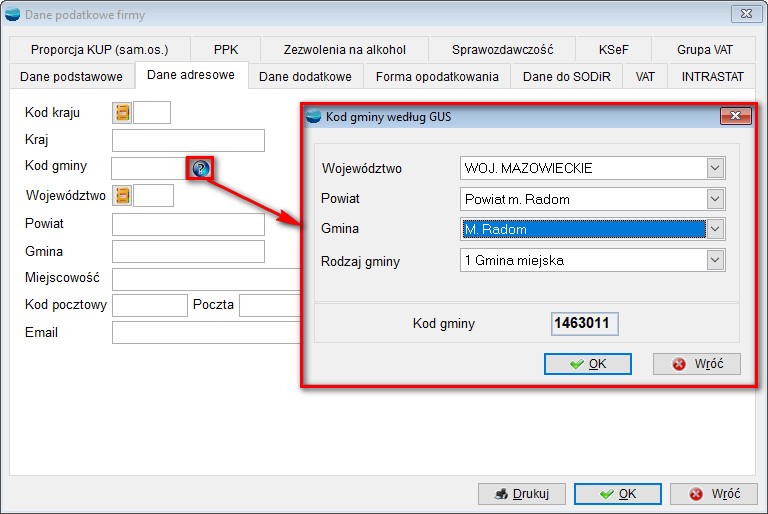Click the bottom Wróć button in main window

[x=713, y=494]
